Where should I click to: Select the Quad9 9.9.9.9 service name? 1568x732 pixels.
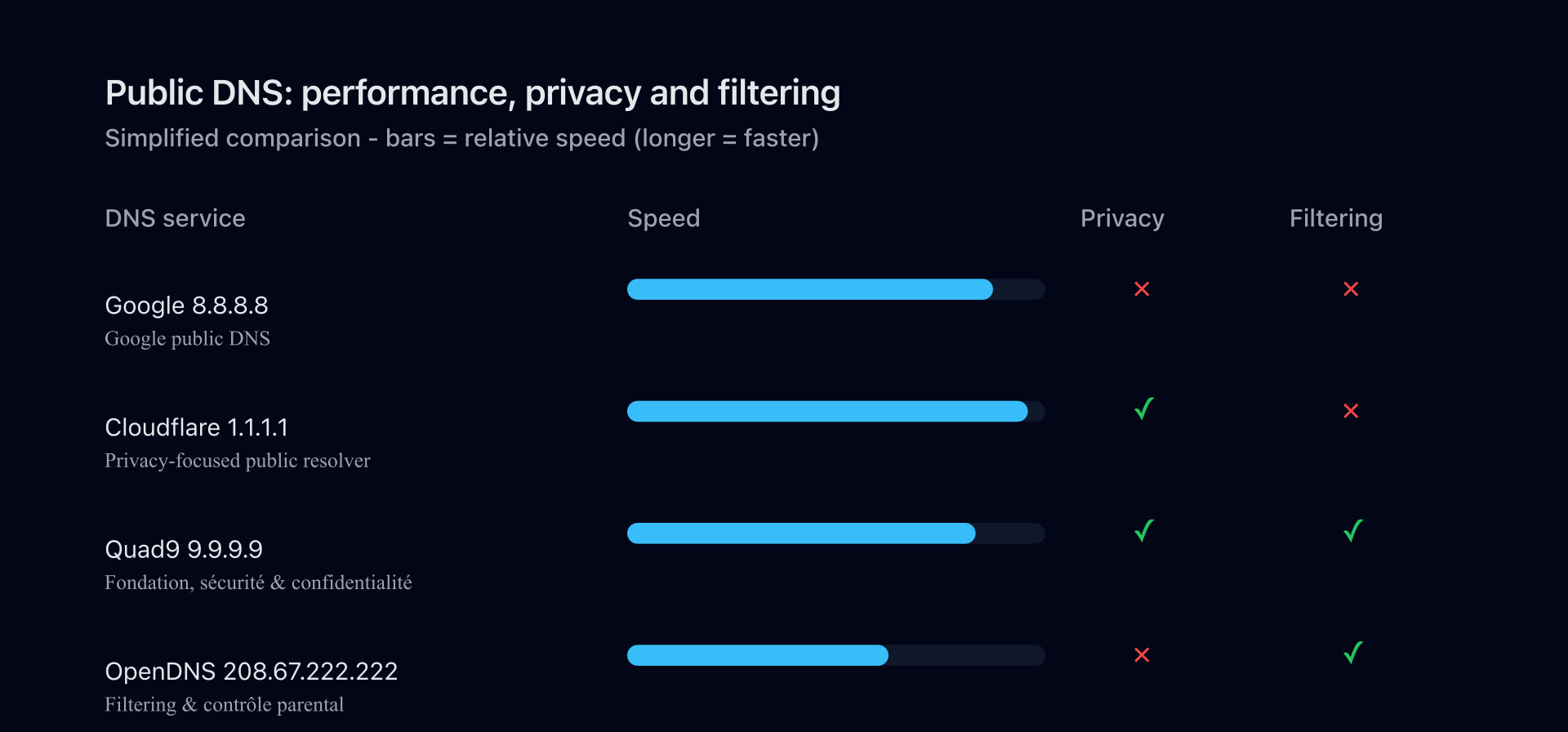184,549
